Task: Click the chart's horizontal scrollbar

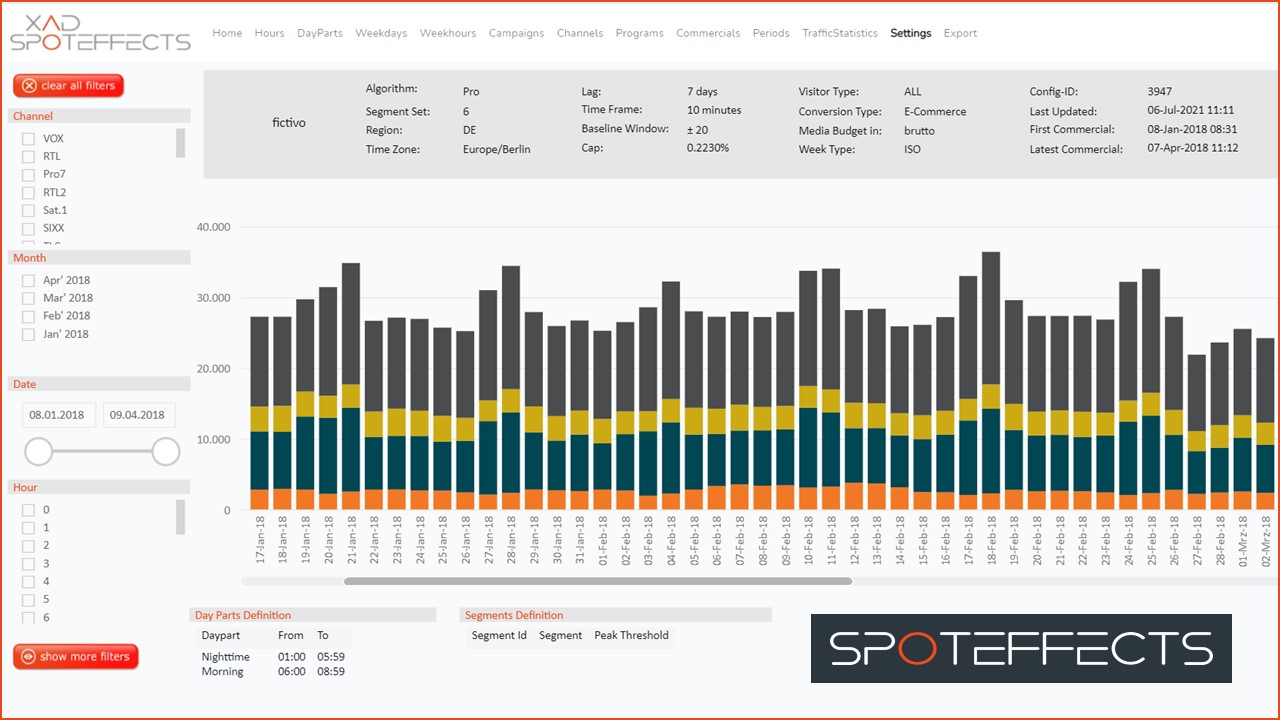Action: tap(598, 580)
